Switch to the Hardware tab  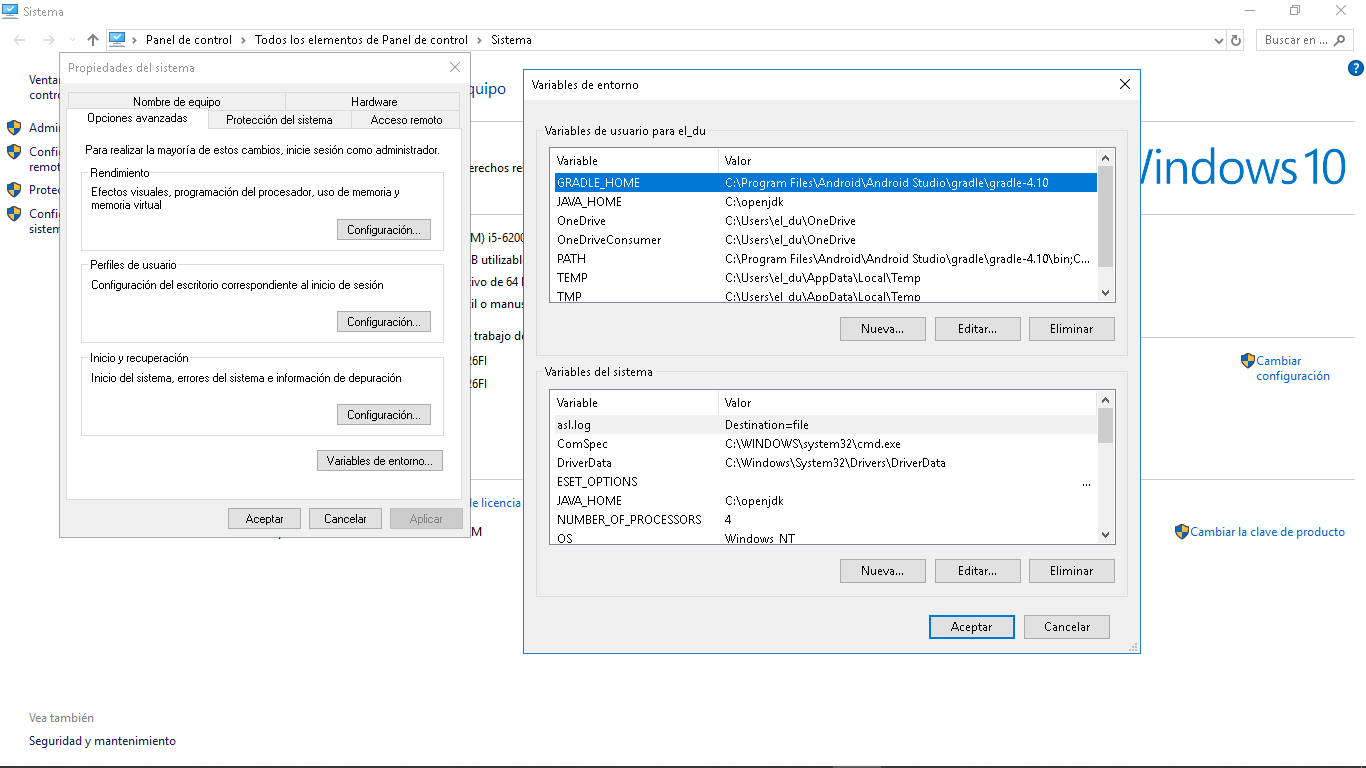(x=372, y=101)
